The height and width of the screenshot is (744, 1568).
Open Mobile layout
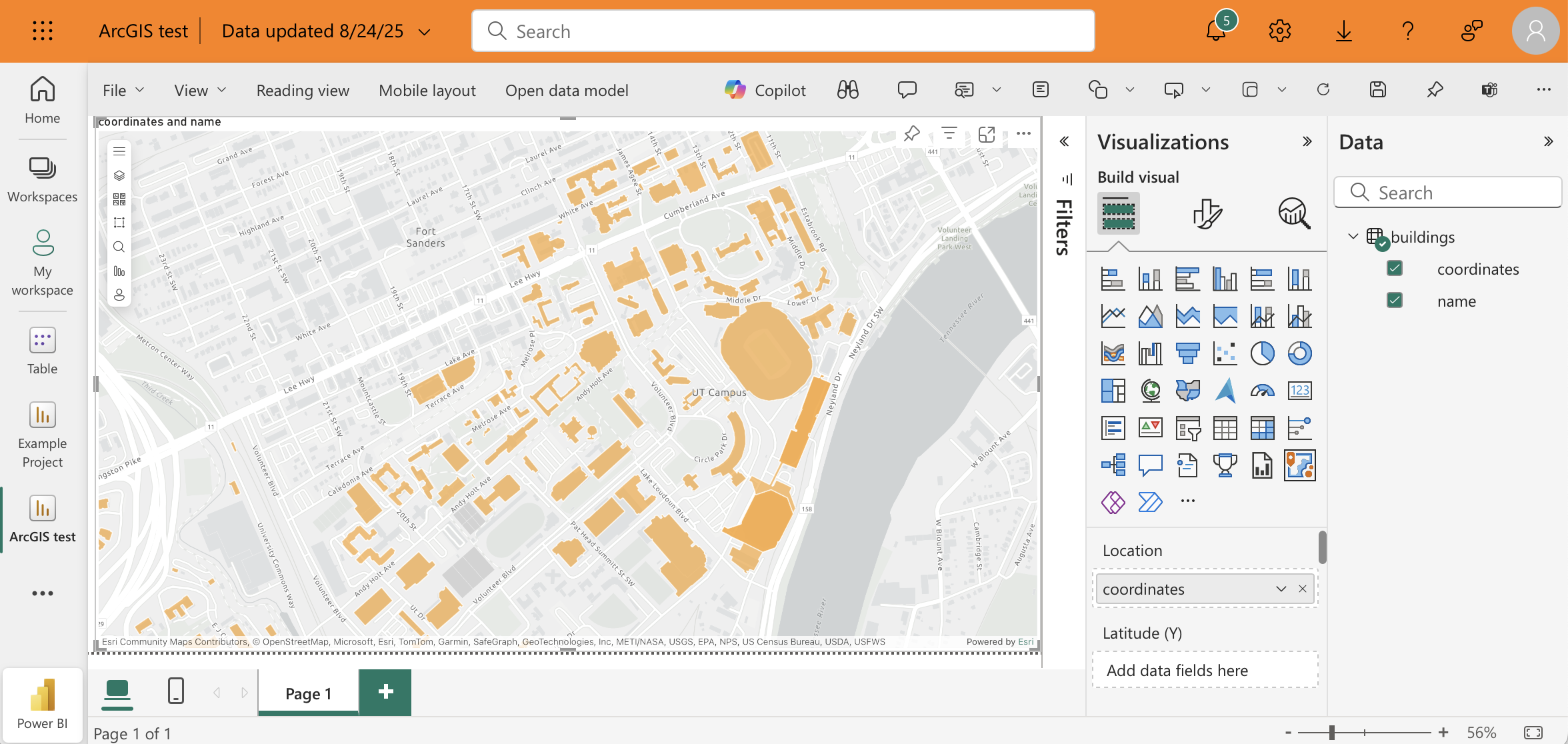coord(427,90)
